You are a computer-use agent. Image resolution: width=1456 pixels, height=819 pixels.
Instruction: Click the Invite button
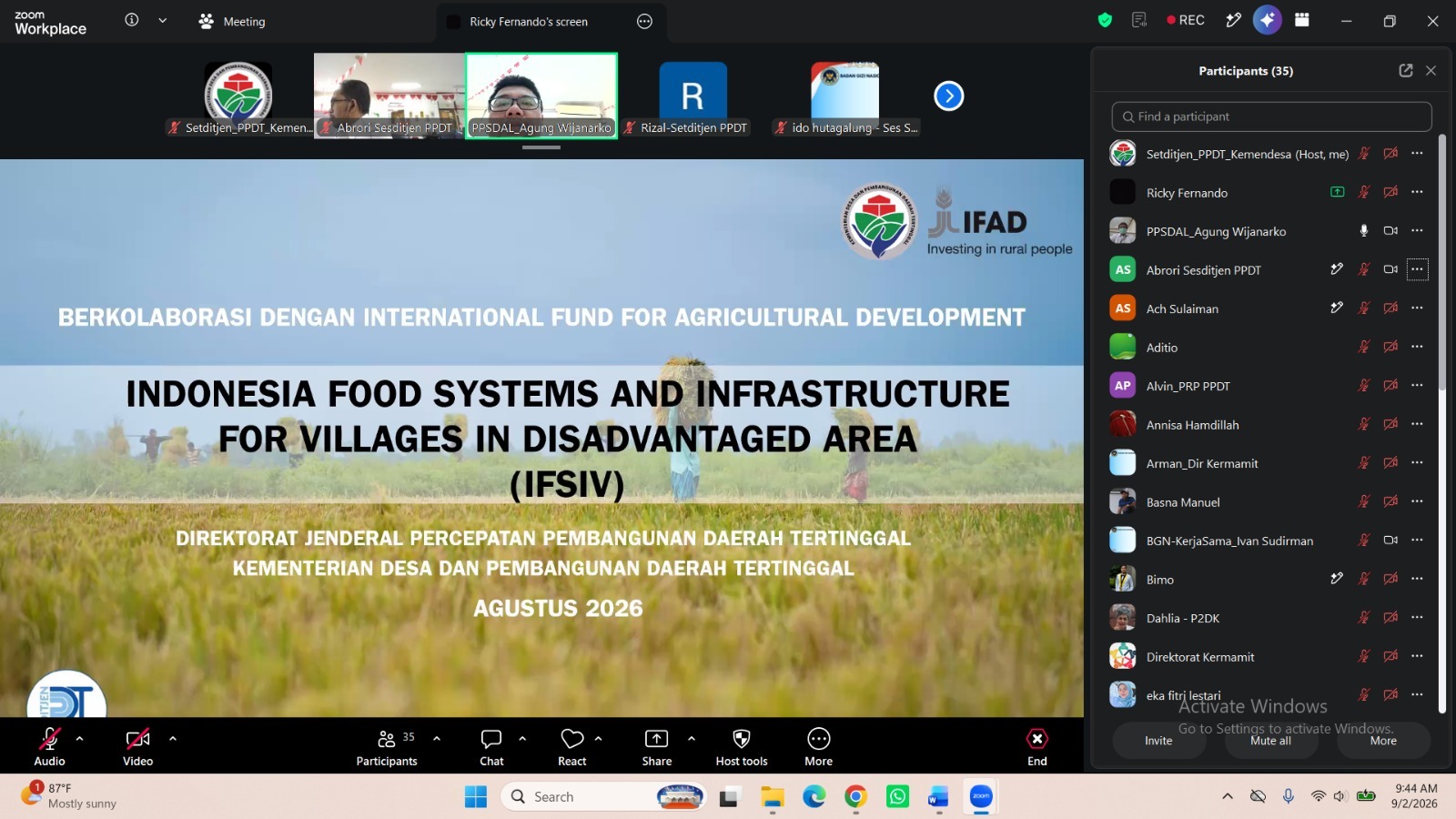pos(1158,741)
